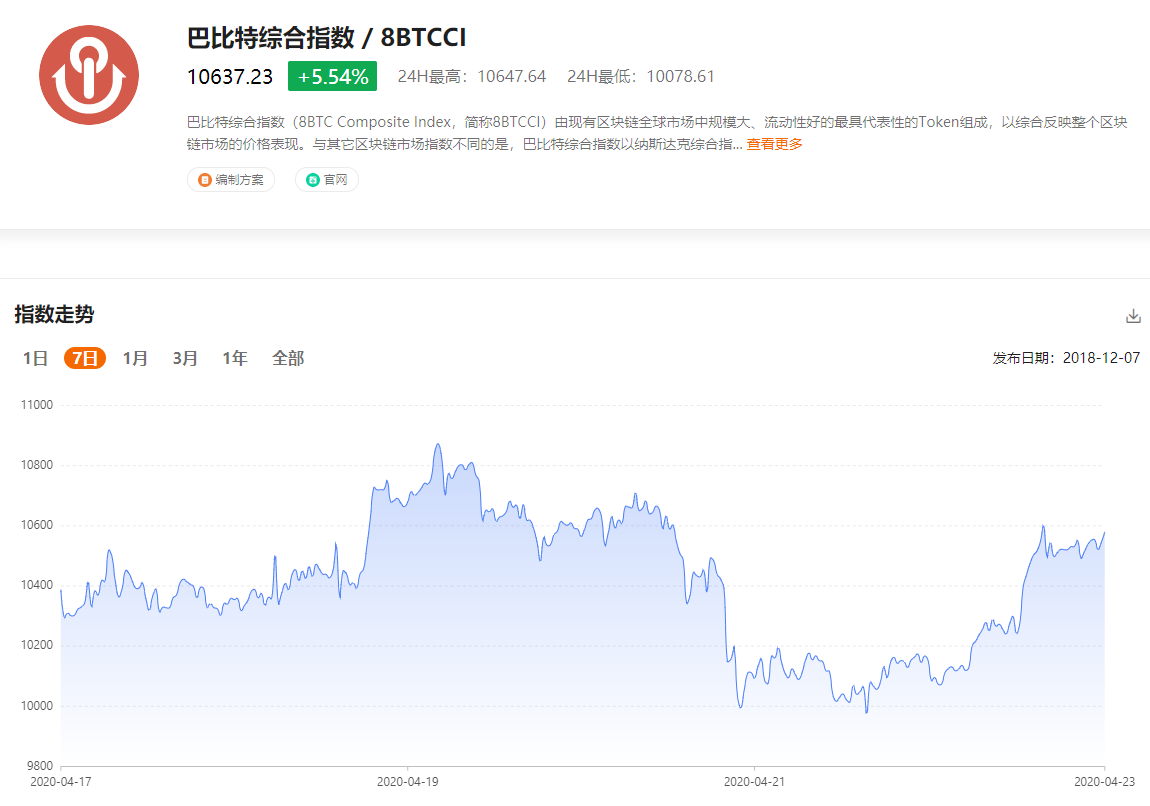Open the 官网 official site link
The width and height of the screenshot is (1150, 806).
pyautogui.click(x=327, y=180)
